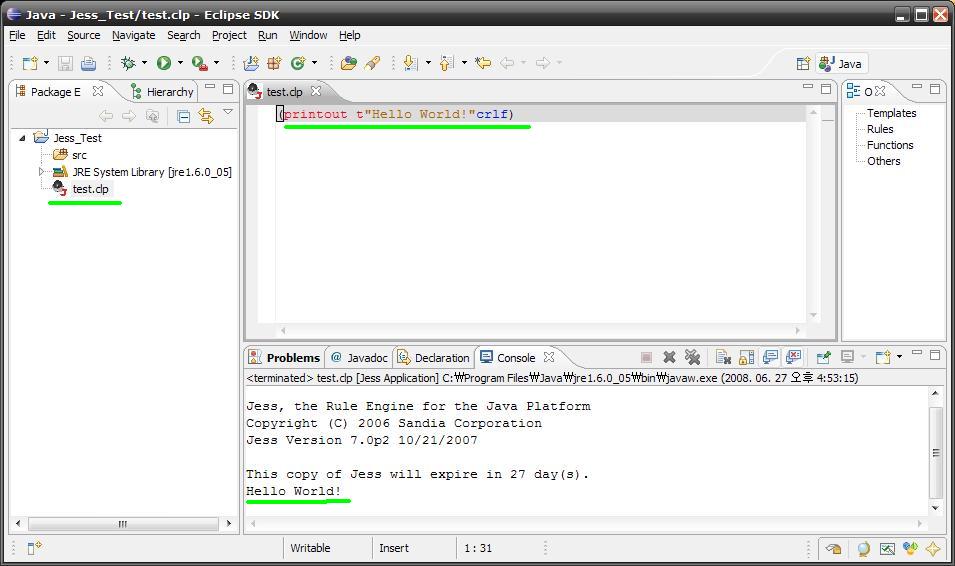
Task: Select Templates in the Outline
Action: 892,113
